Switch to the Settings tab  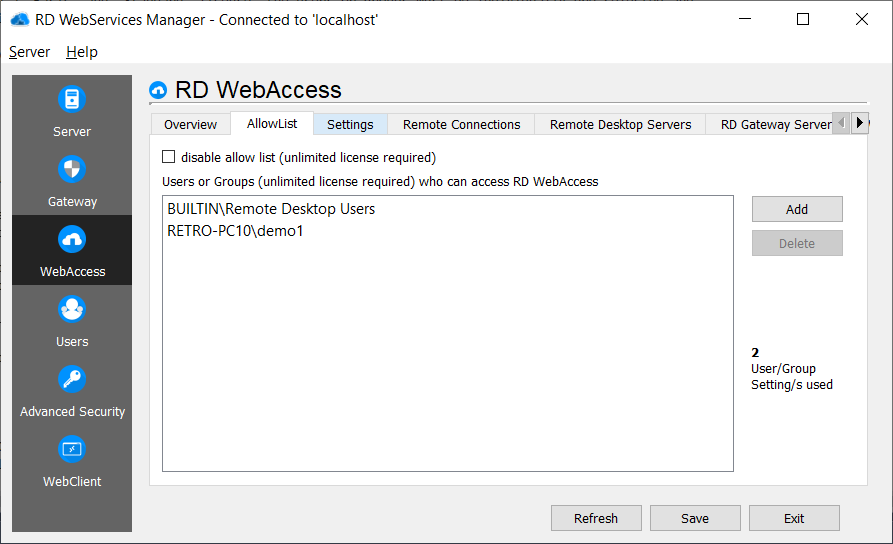click(350, 125)
